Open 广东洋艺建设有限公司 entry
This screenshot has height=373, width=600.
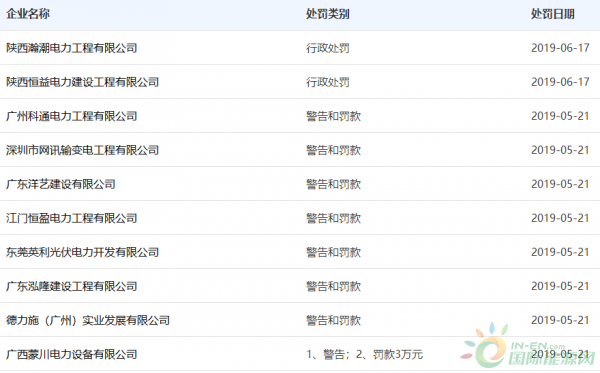(61, 184)
